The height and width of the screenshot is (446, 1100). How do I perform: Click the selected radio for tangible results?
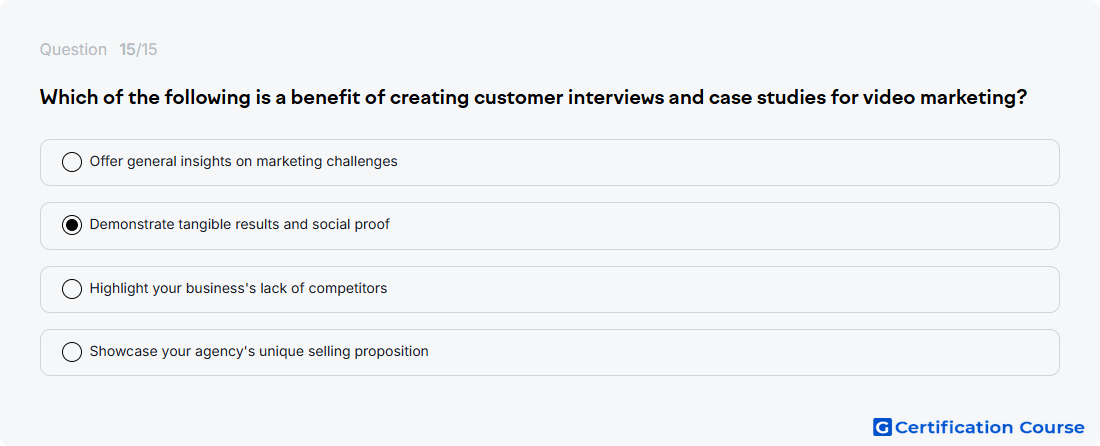coord(72,225)
